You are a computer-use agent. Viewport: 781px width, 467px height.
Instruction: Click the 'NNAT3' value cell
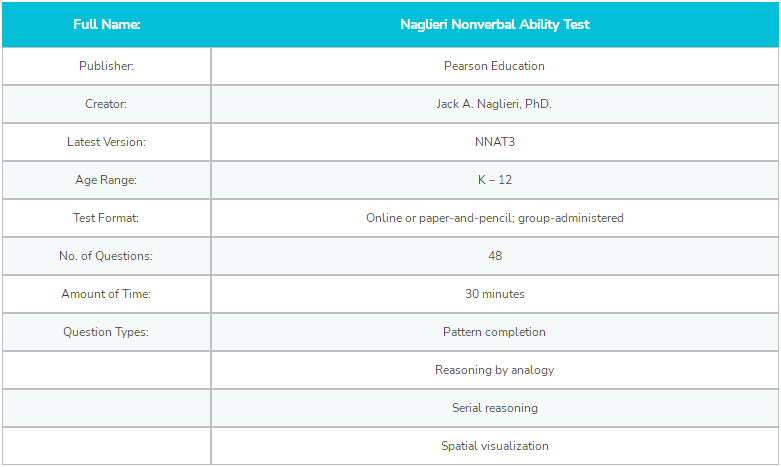tap(495, 142)
